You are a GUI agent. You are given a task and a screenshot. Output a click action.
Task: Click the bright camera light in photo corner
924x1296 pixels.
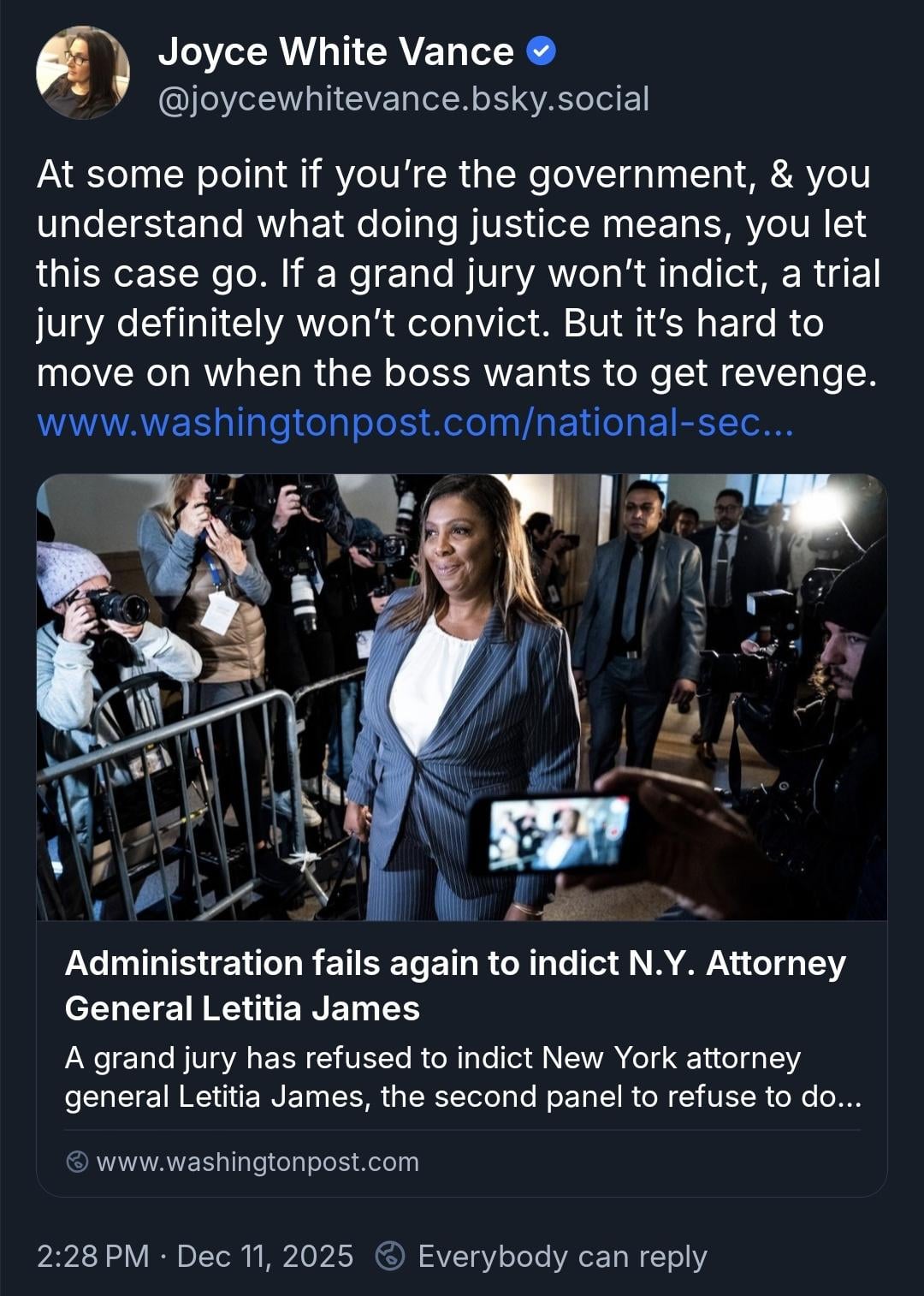coord(820,510)
